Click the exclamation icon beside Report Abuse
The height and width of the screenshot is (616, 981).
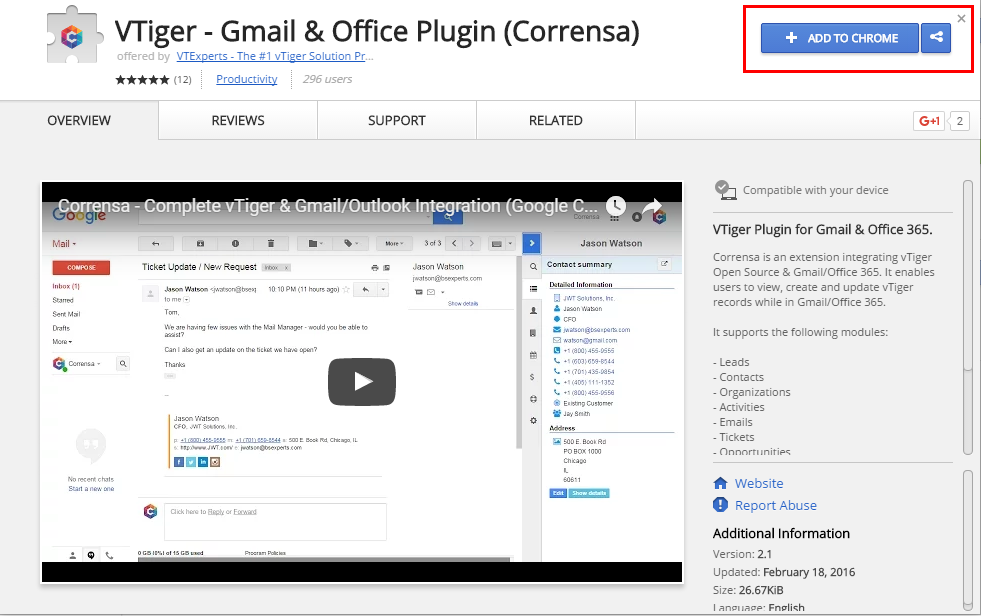pos(721,505)
